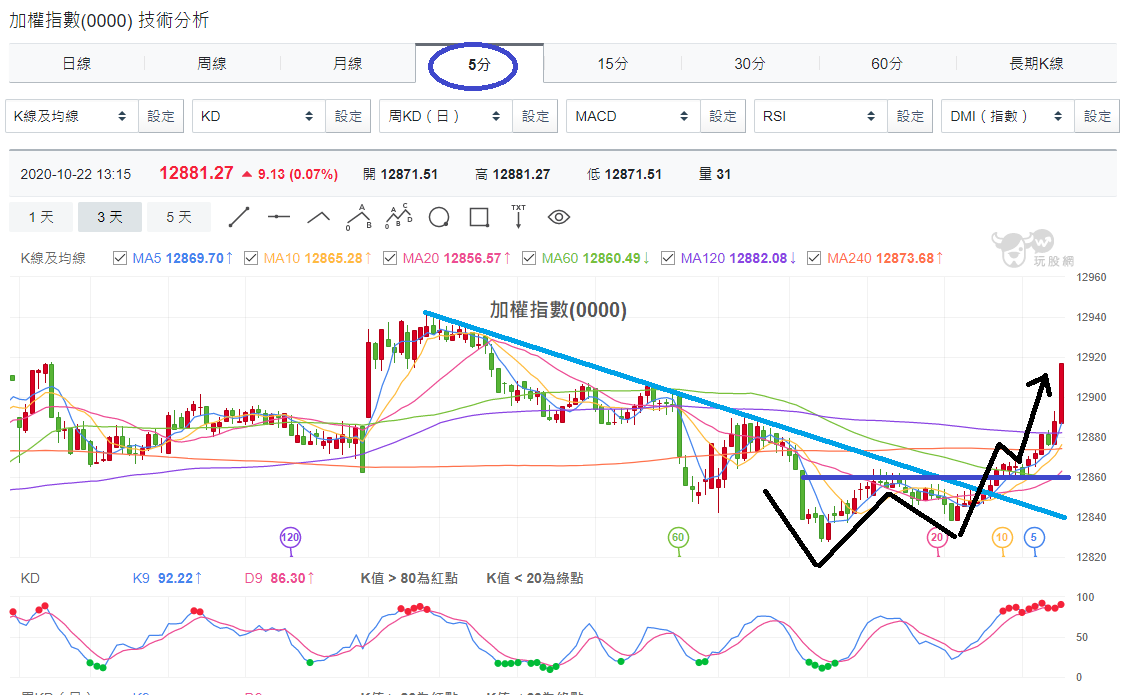Viewport: 1124px width, 695px height.
Task: Toggle drawing visibility eye icon
Action: coord(558,217)
